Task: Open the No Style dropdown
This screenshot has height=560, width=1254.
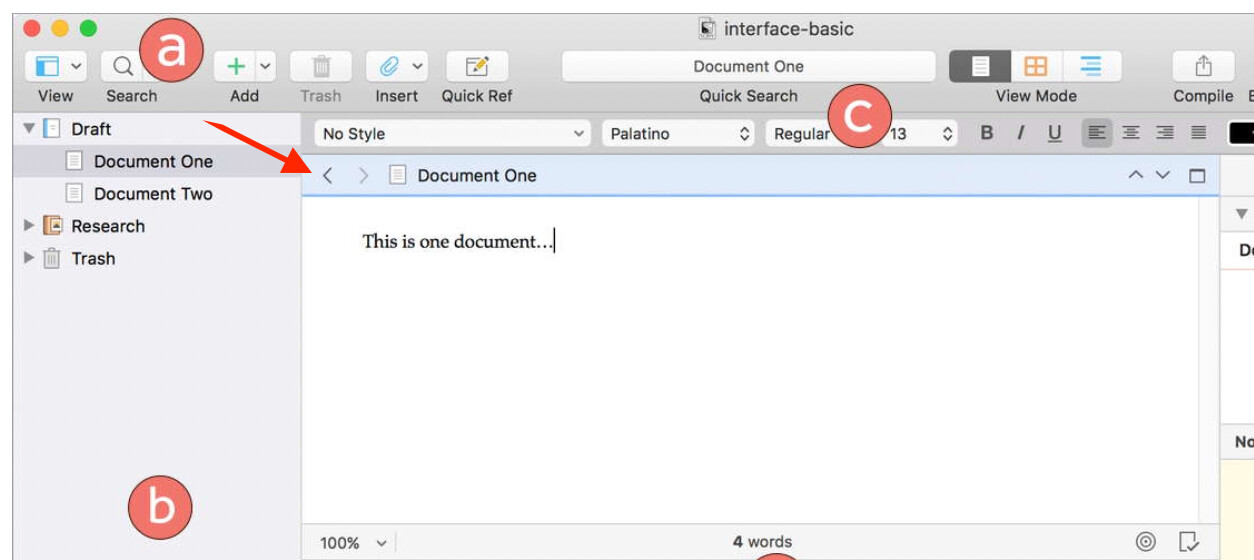Action: click(x=453, y=134)
